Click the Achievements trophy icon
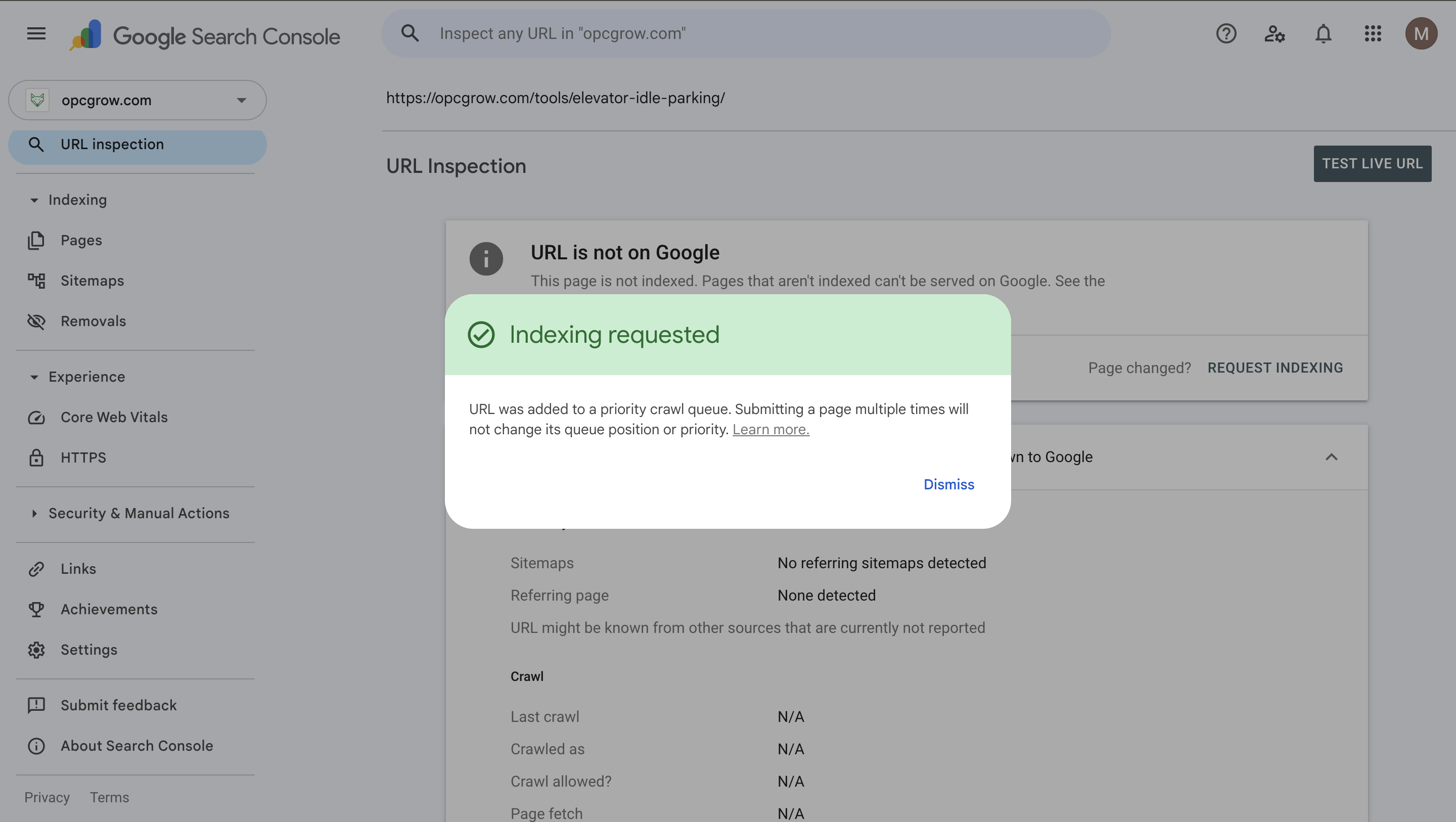 tap(36, 610)
